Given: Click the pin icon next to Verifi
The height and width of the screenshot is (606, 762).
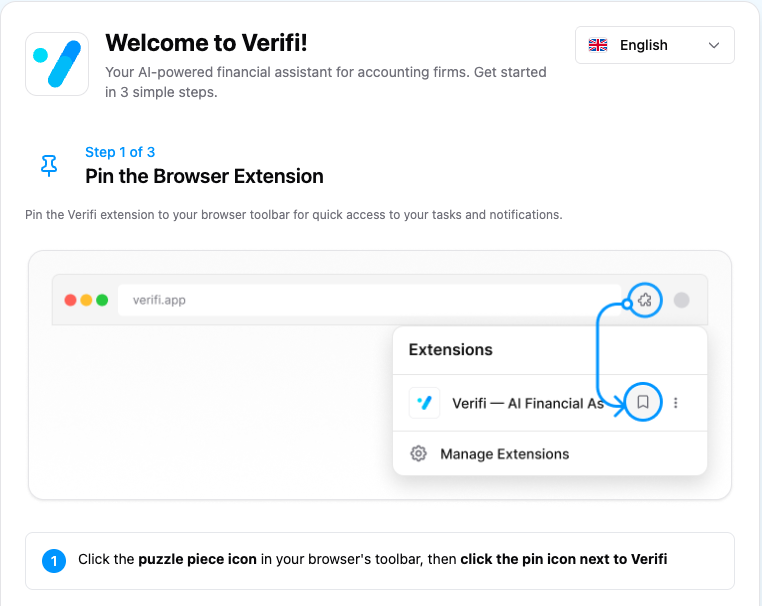Looking at the screenshot, I should [644, 403].
